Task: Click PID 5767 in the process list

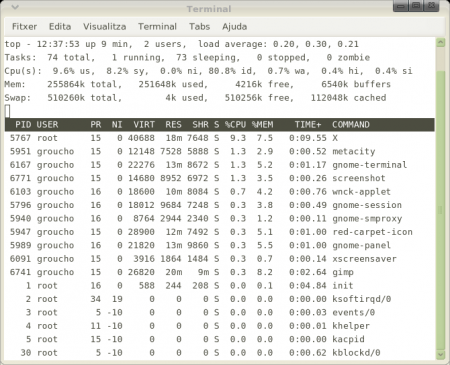Action: point(20,138)
